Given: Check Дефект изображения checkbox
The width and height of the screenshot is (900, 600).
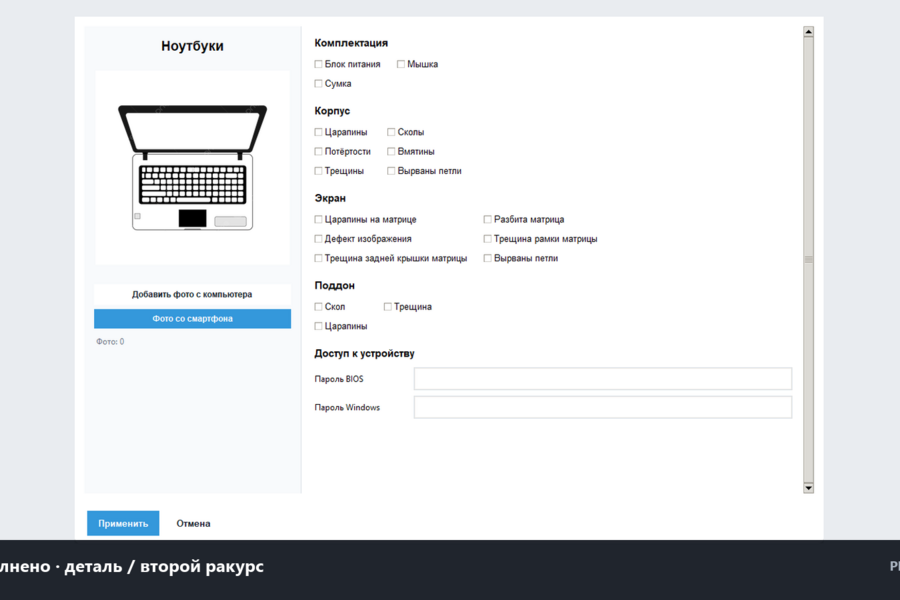Looking at the screenshot, I should (318, 239).
